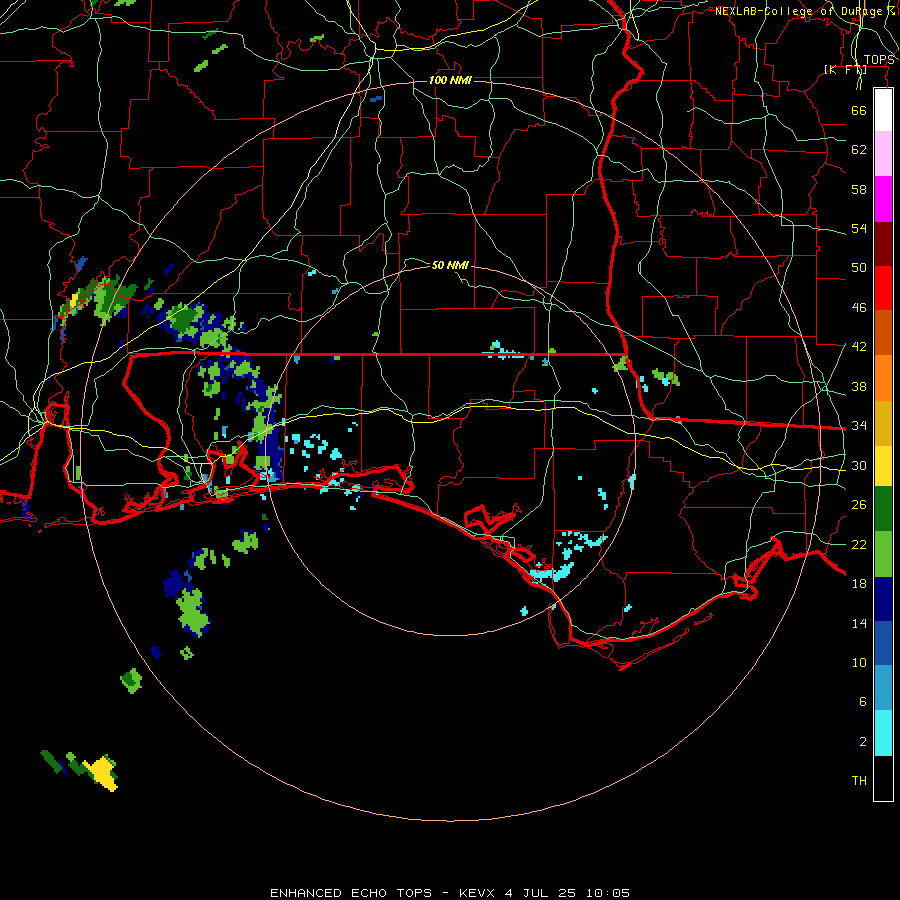Click the magenta legend swatch
The image size is (900, 900).
[883, 199]
